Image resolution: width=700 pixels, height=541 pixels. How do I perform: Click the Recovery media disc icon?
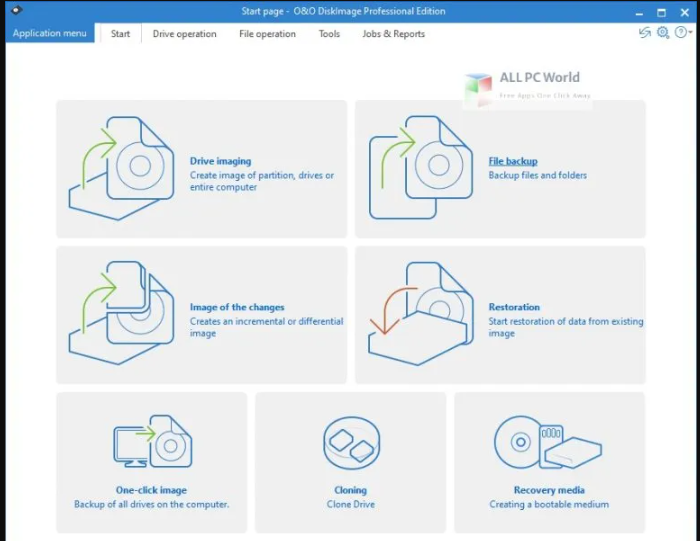[x=548, y=442]
